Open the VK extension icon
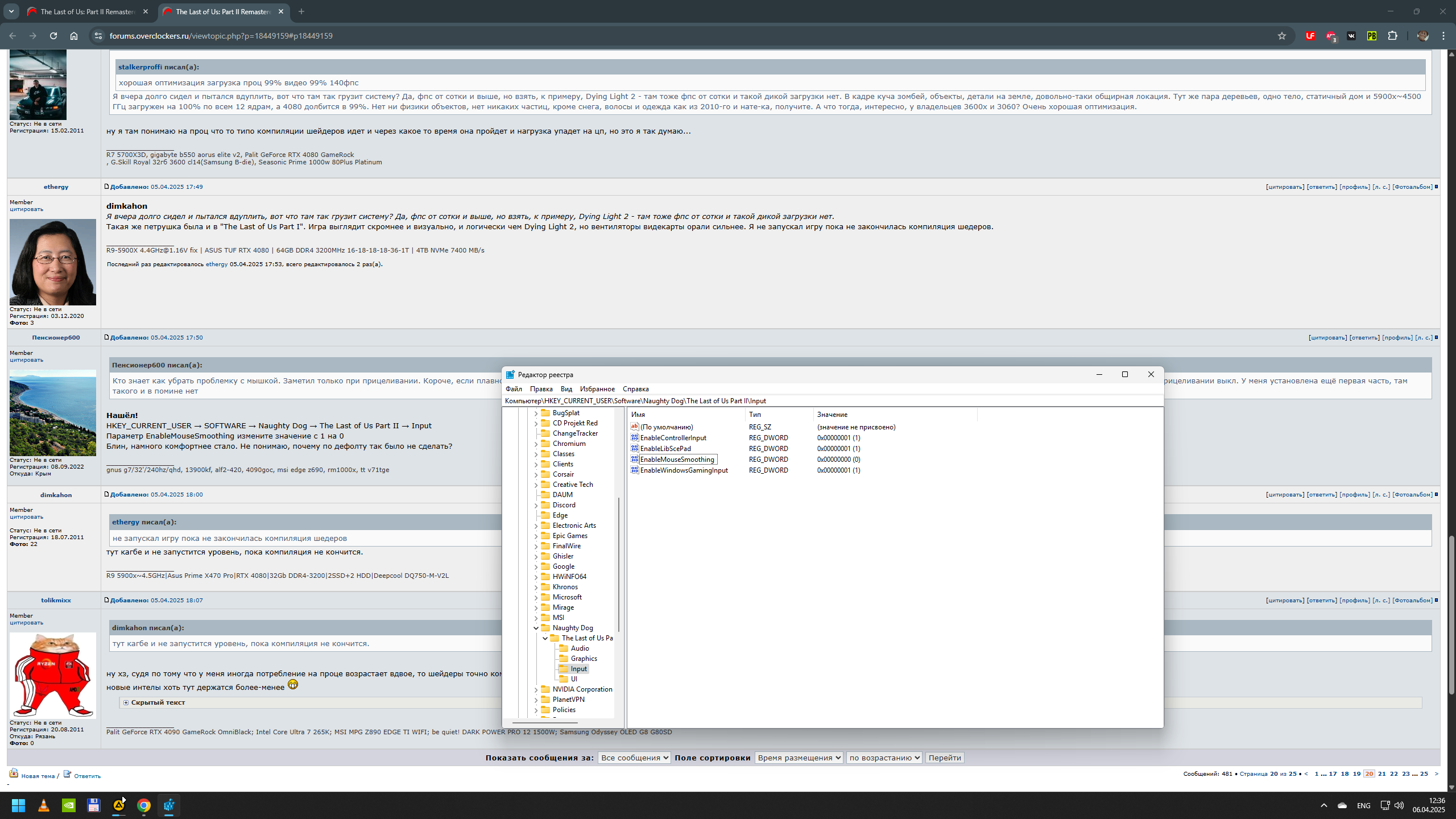Screen dimensions: 1456x819 click(1351, 36)
